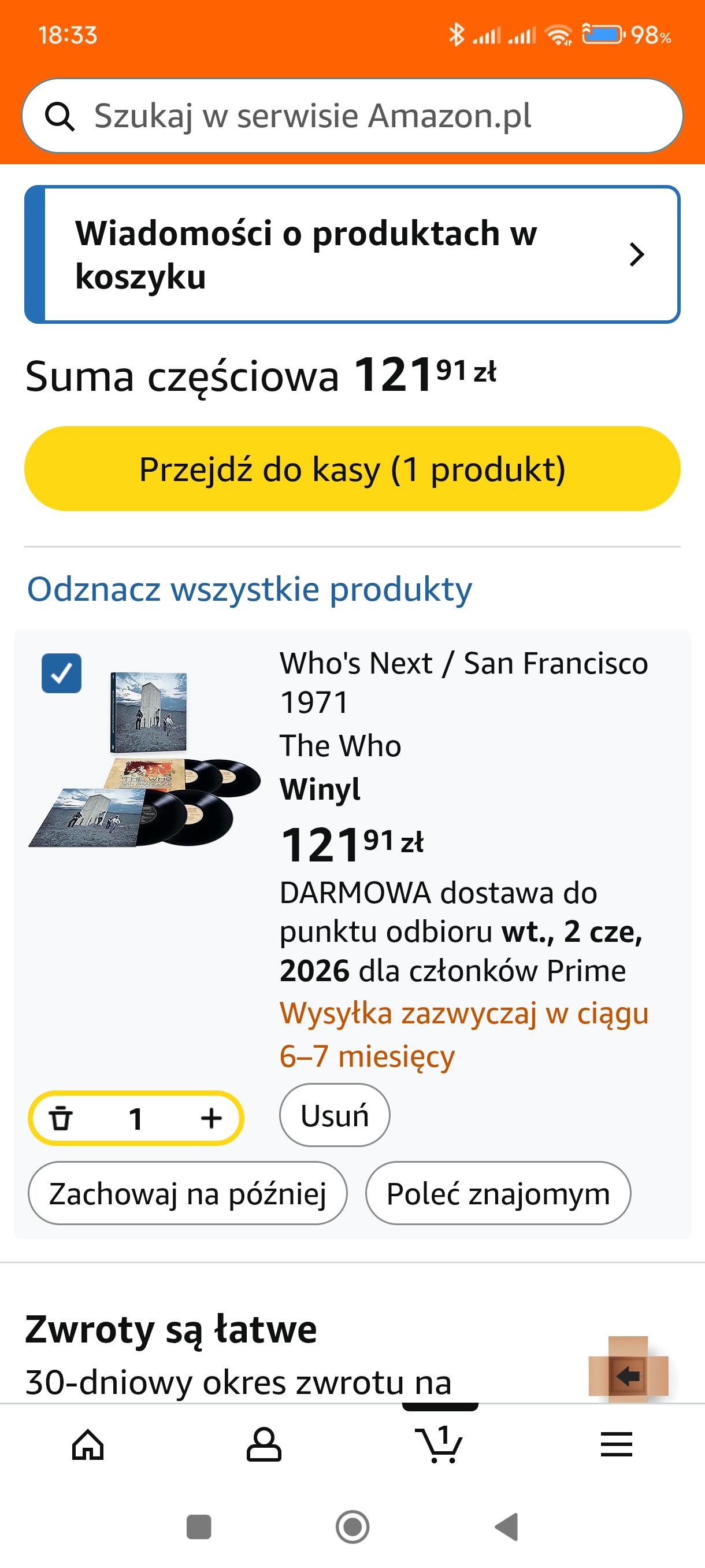
Task: Open the cart icon in bottom bar
Action: tap(439, 1444)
